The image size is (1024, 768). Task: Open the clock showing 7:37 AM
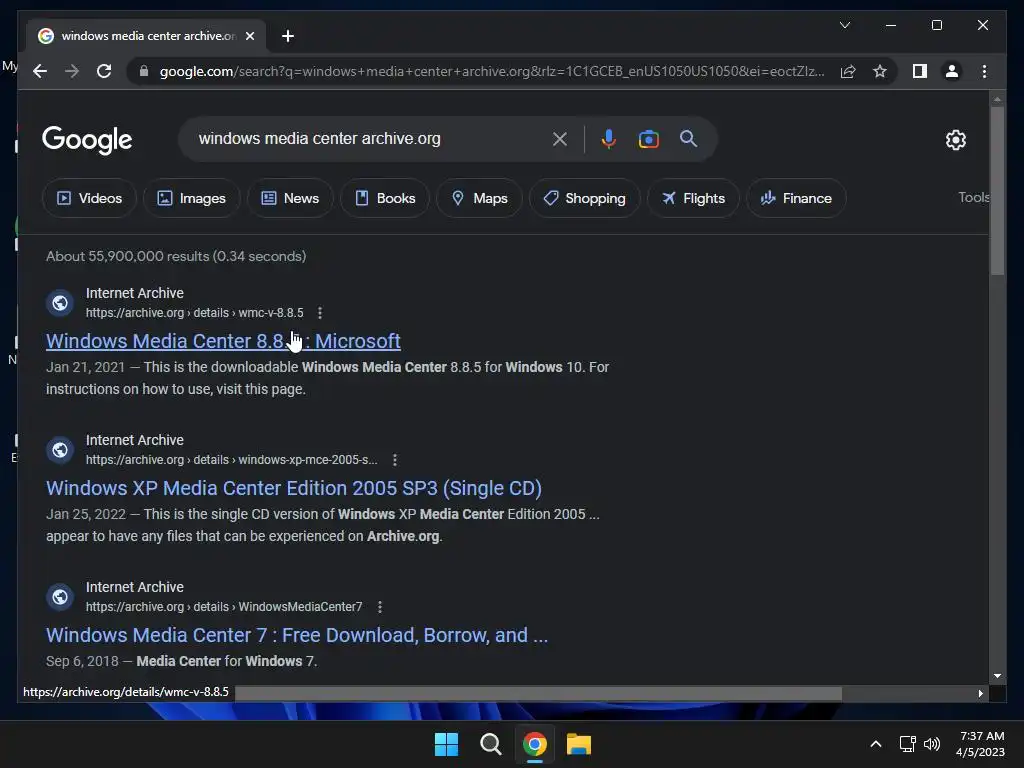click(980, 744)
